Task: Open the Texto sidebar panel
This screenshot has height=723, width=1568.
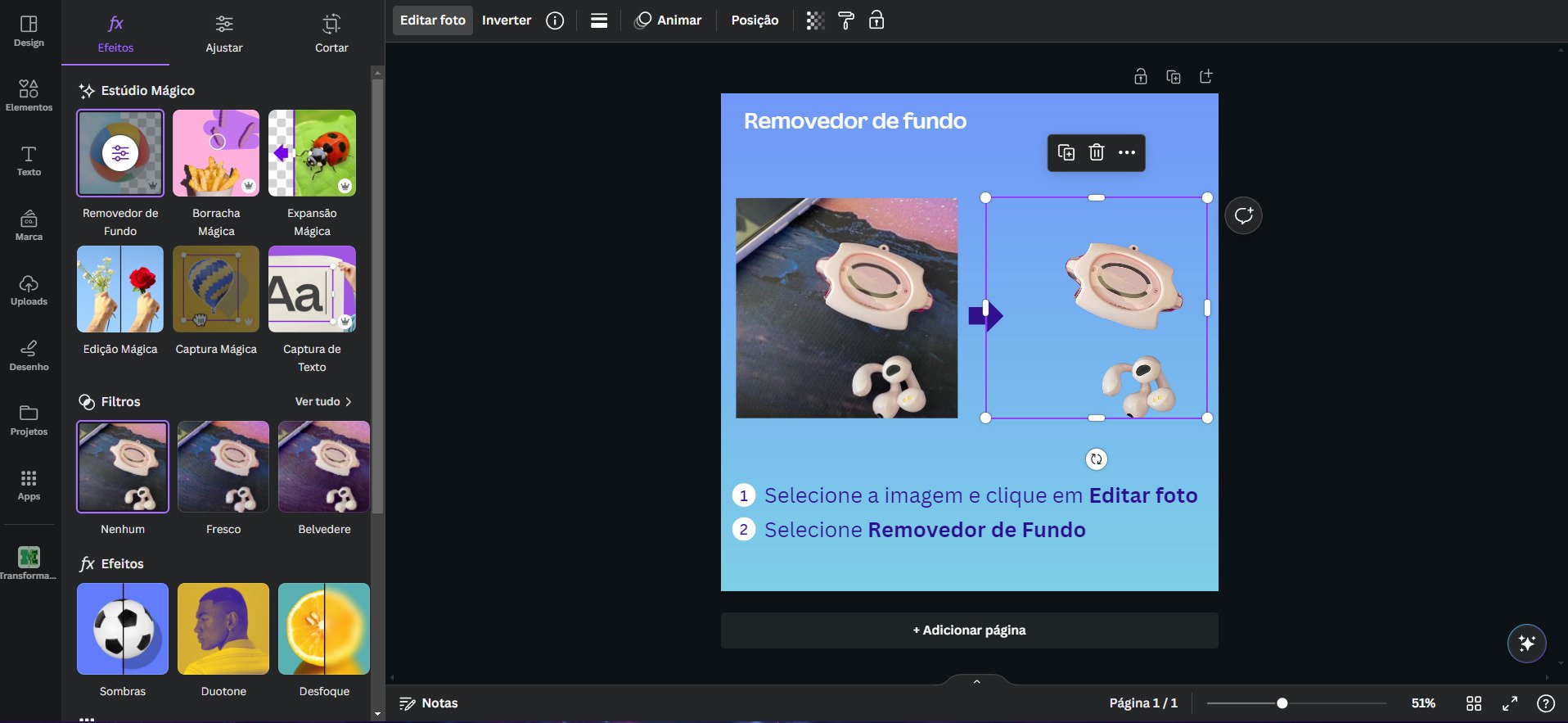Action: click(x=29, y=160)
